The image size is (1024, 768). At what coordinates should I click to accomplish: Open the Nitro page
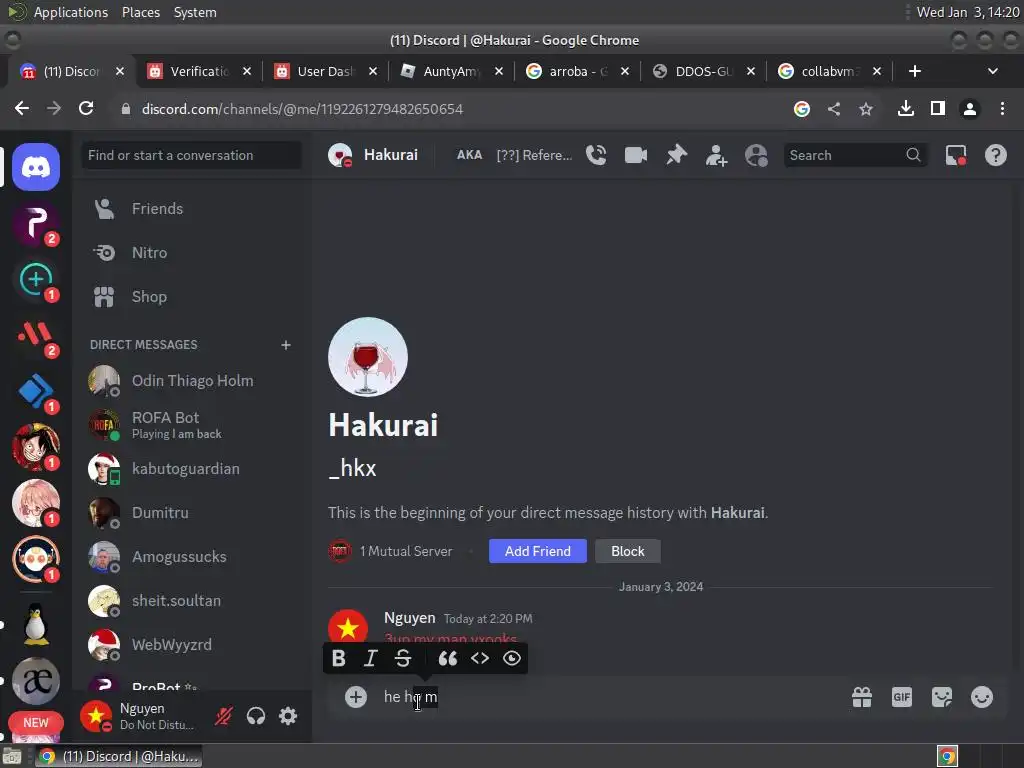tap(191, 252)
